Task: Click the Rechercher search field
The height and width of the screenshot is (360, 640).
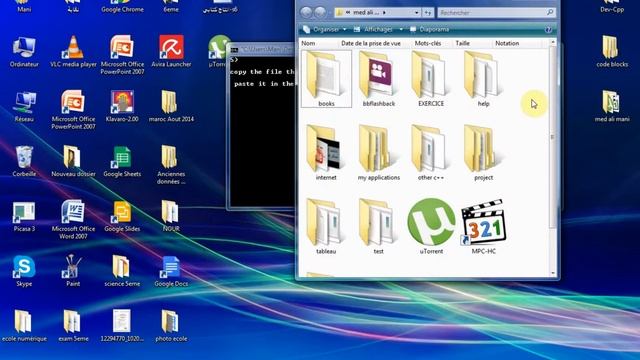Action: (496, 13)
